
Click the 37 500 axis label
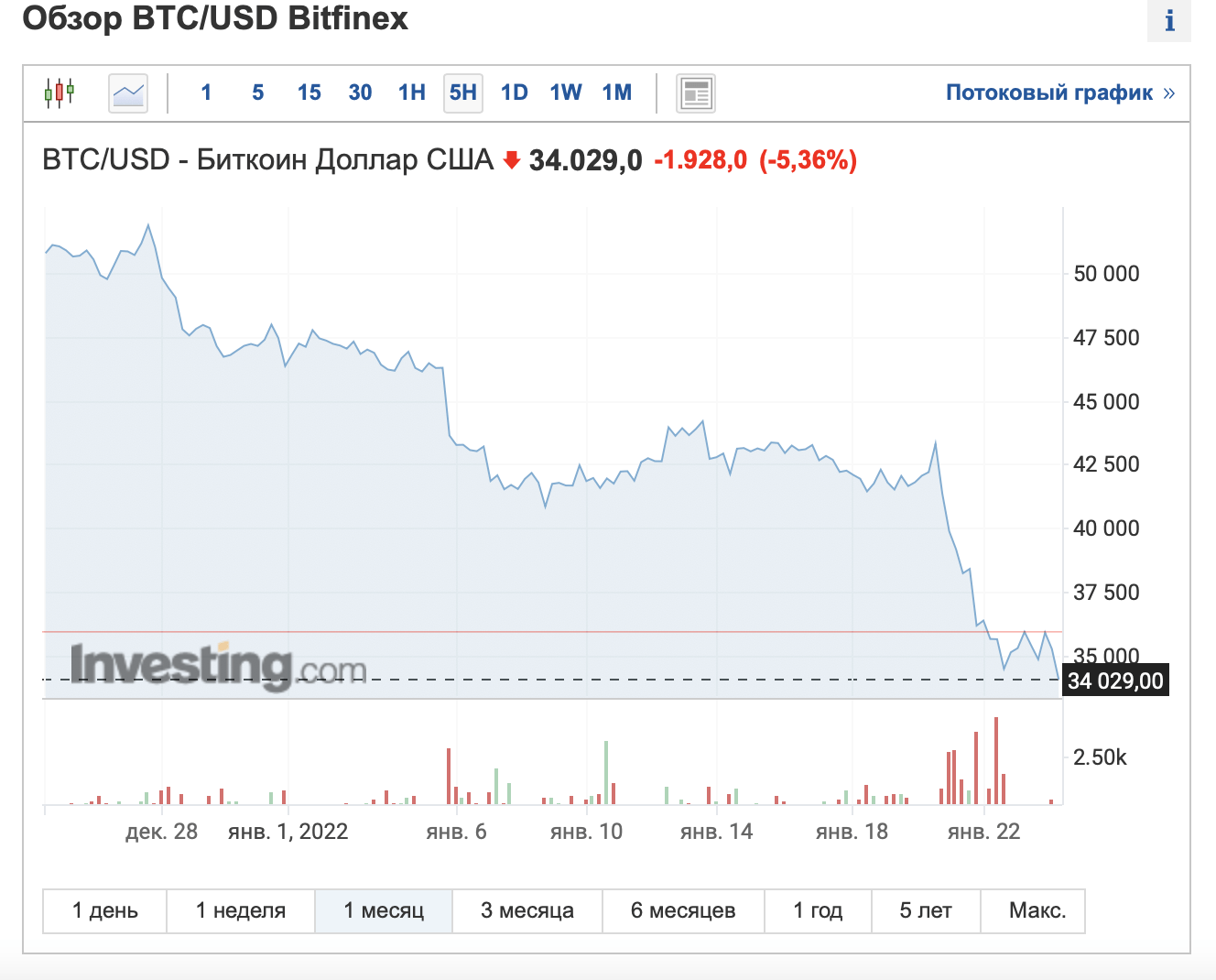coord(1106,593)
